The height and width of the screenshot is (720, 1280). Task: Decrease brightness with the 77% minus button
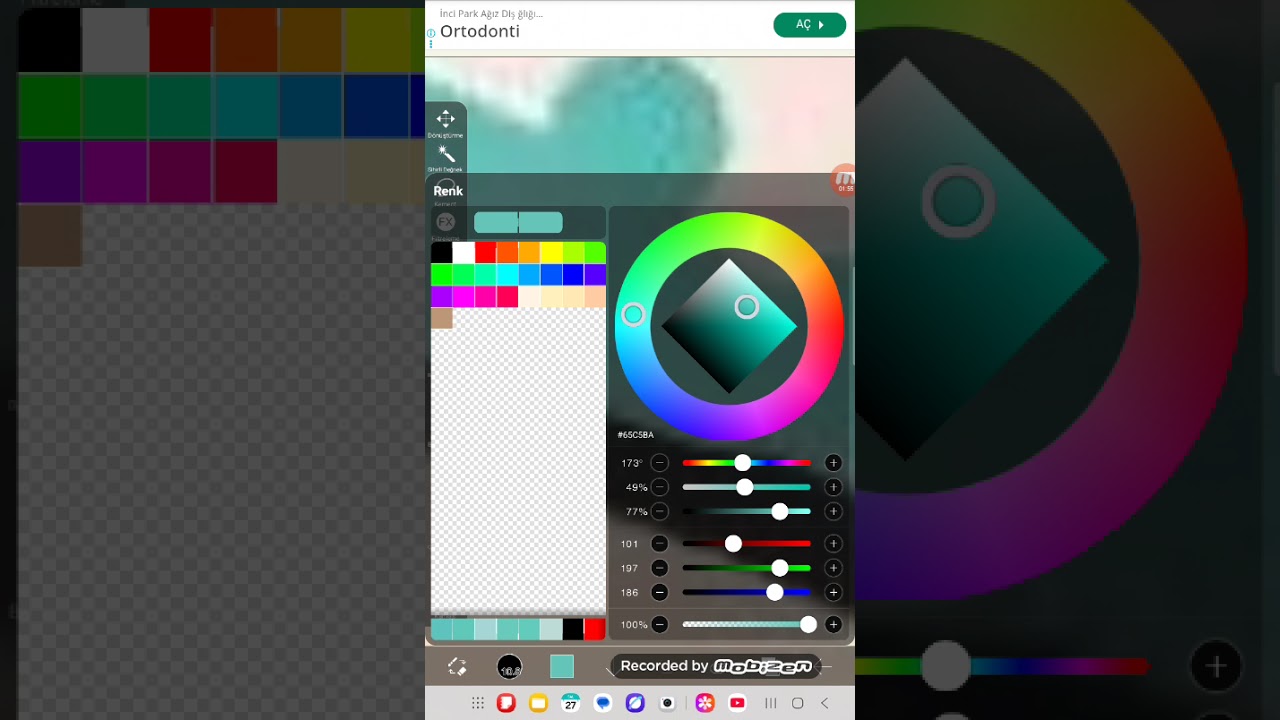660,511
